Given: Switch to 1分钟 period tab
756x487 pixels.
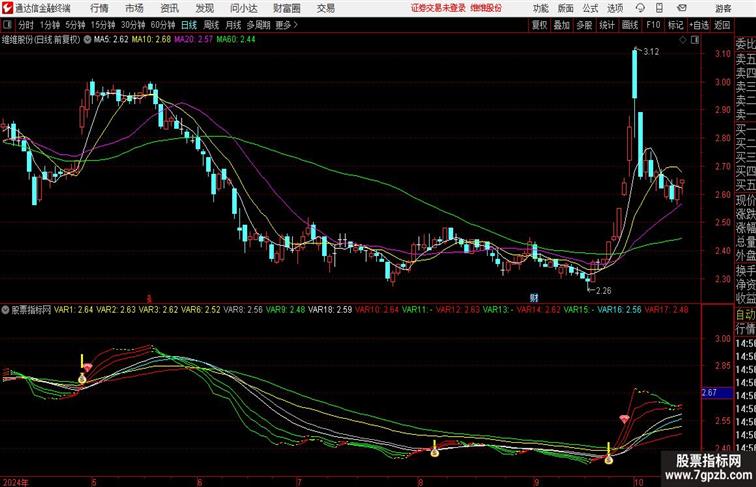Looking at the screenshot, I should pos(50,25).
